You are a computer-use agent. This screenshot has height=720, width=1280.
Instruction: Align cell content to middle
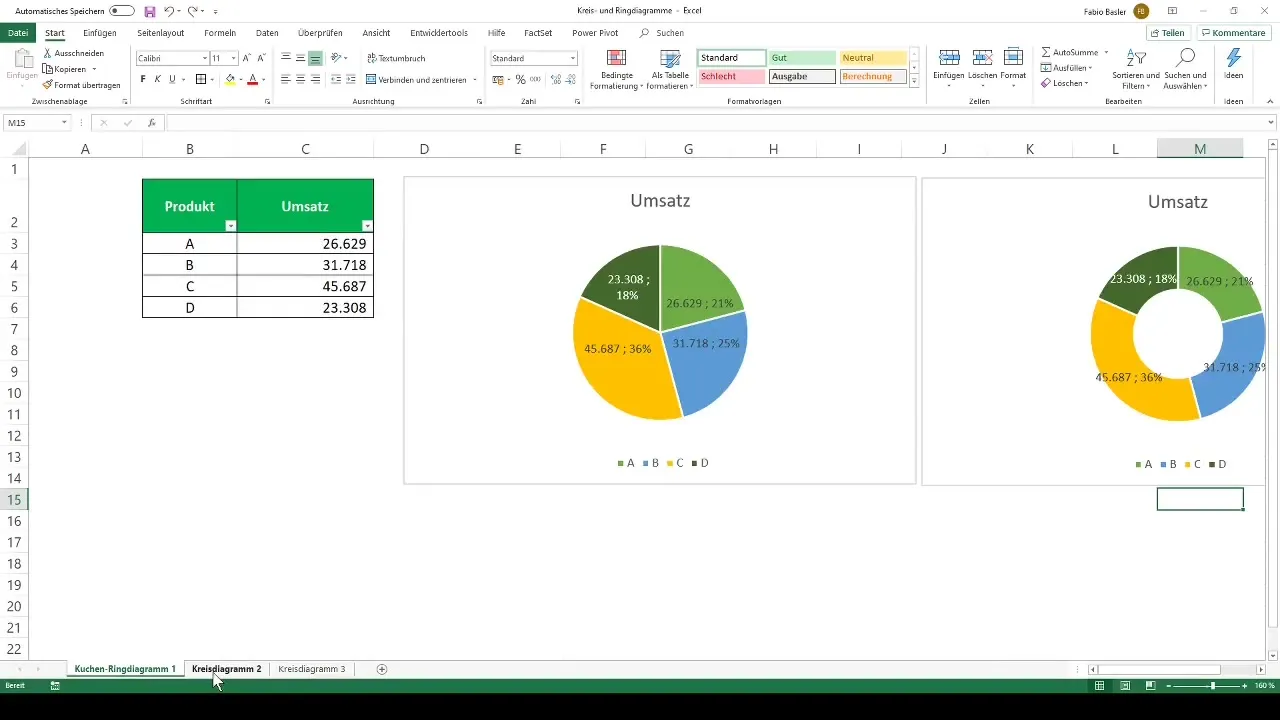click(x=300, y=58)
